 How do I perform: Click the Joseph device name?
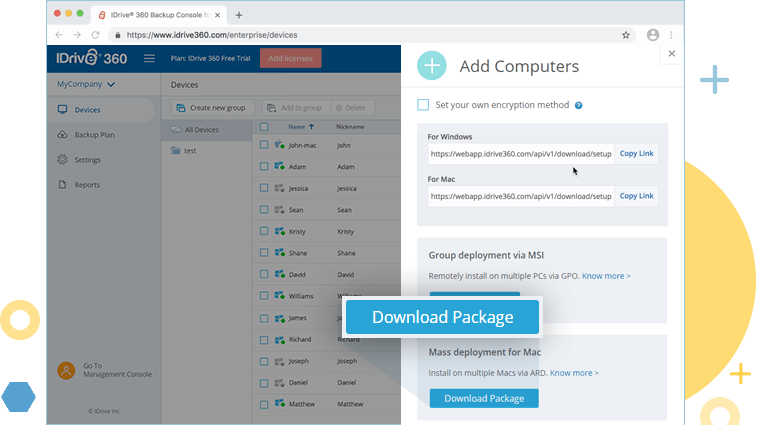coord(299,361)
